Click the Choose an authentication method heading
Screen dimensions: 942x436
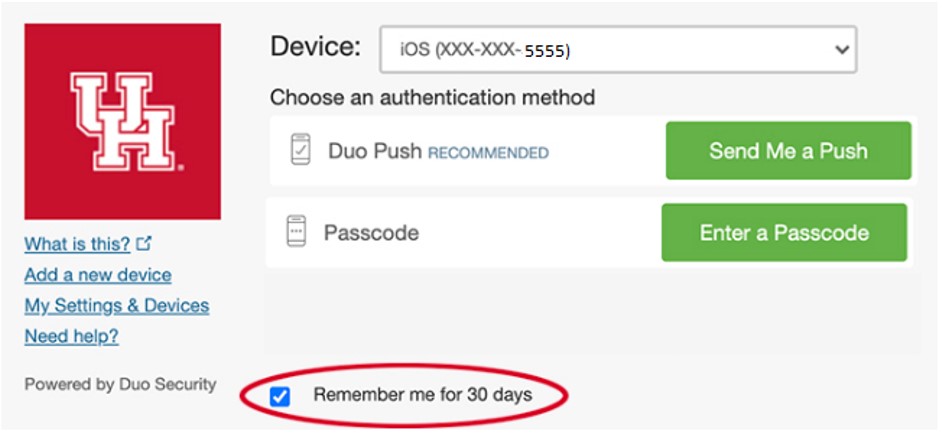point(432,98)
